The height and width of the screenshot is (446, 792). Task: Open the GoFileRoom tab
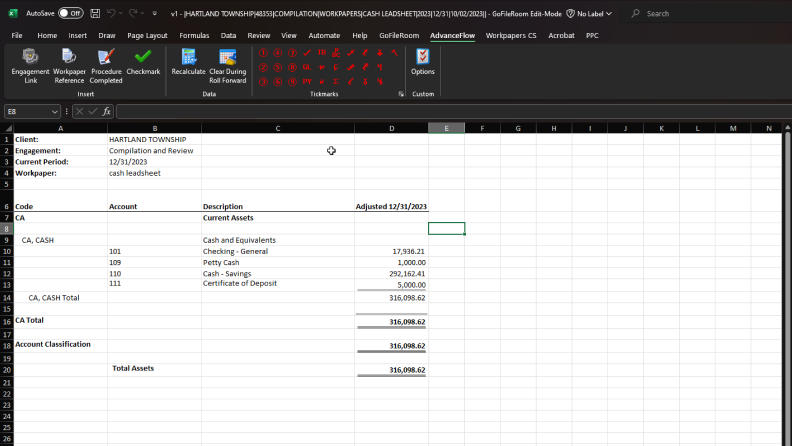point(399,35)
